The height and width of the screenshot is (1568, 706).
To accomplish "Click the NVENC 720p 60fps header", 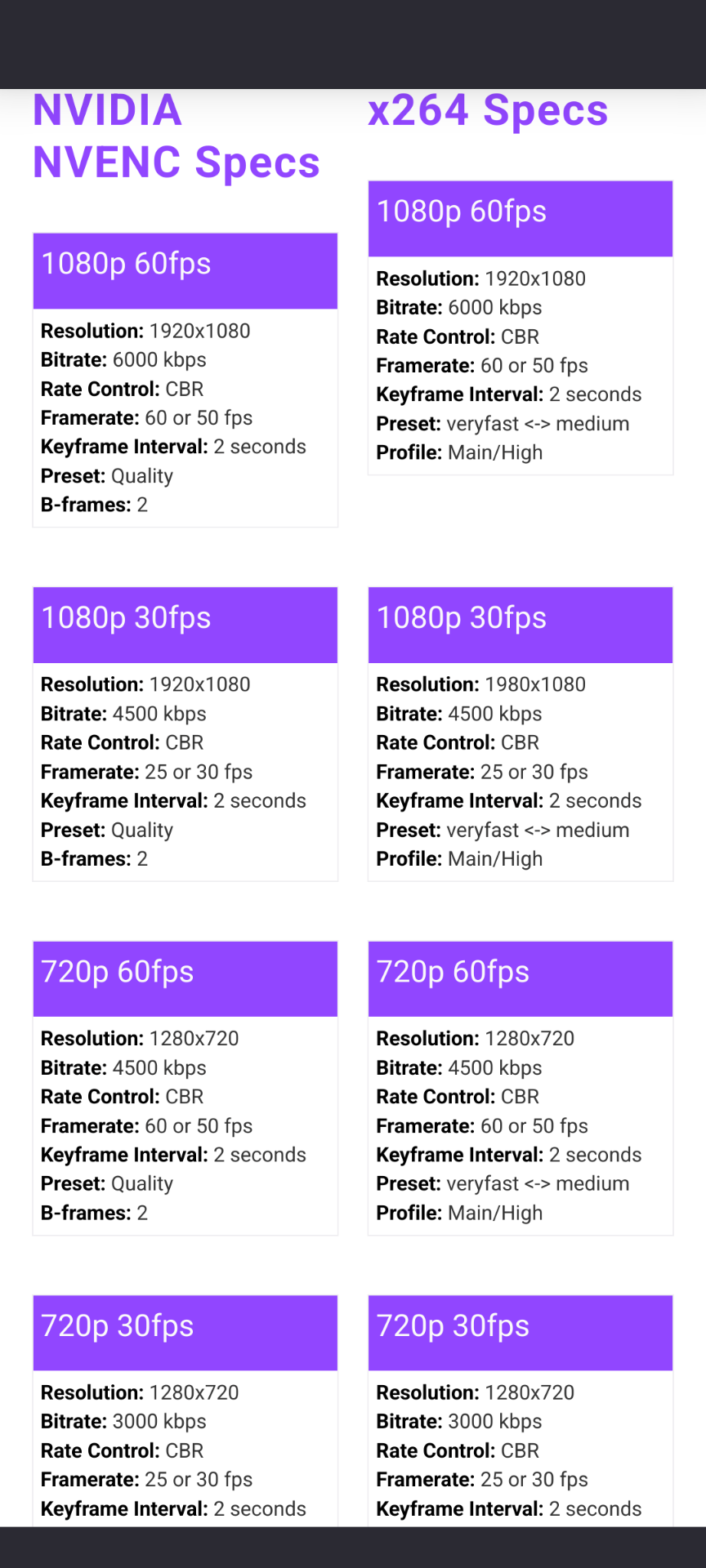I will click(185, 978).
